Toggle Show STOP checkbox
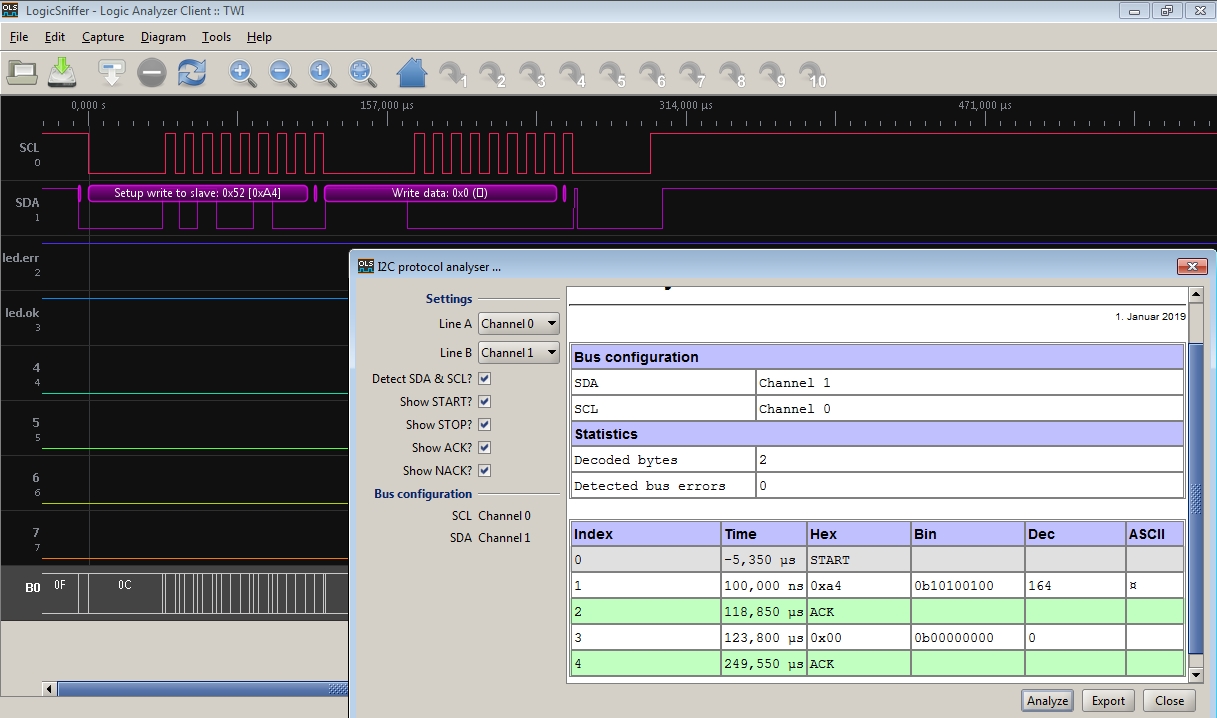Screen dimensions: 1217x718 [x=485, y=425]
